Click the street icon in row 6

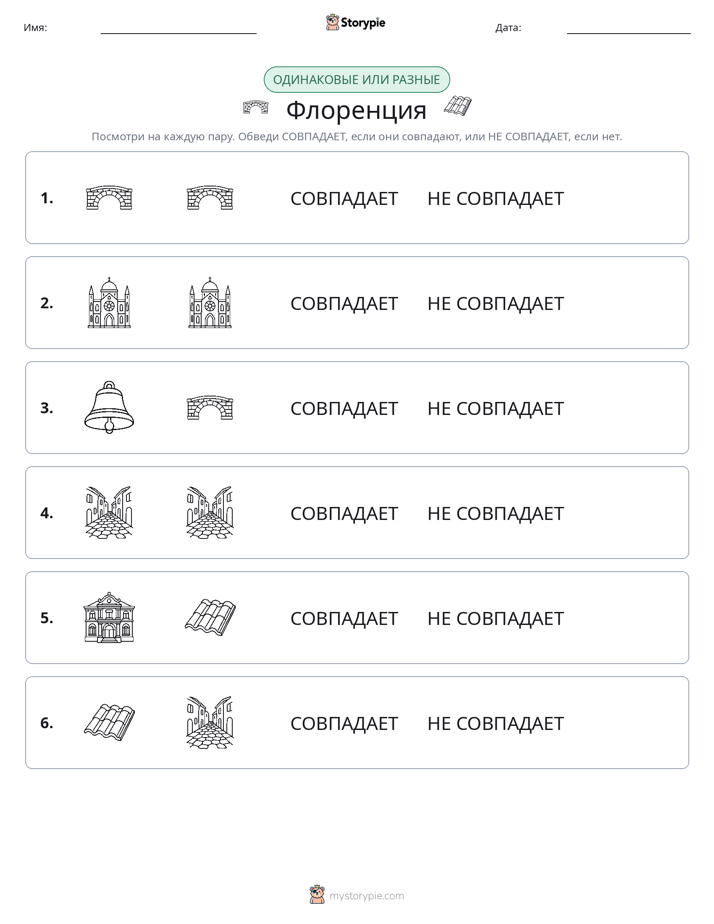(210, 722)
